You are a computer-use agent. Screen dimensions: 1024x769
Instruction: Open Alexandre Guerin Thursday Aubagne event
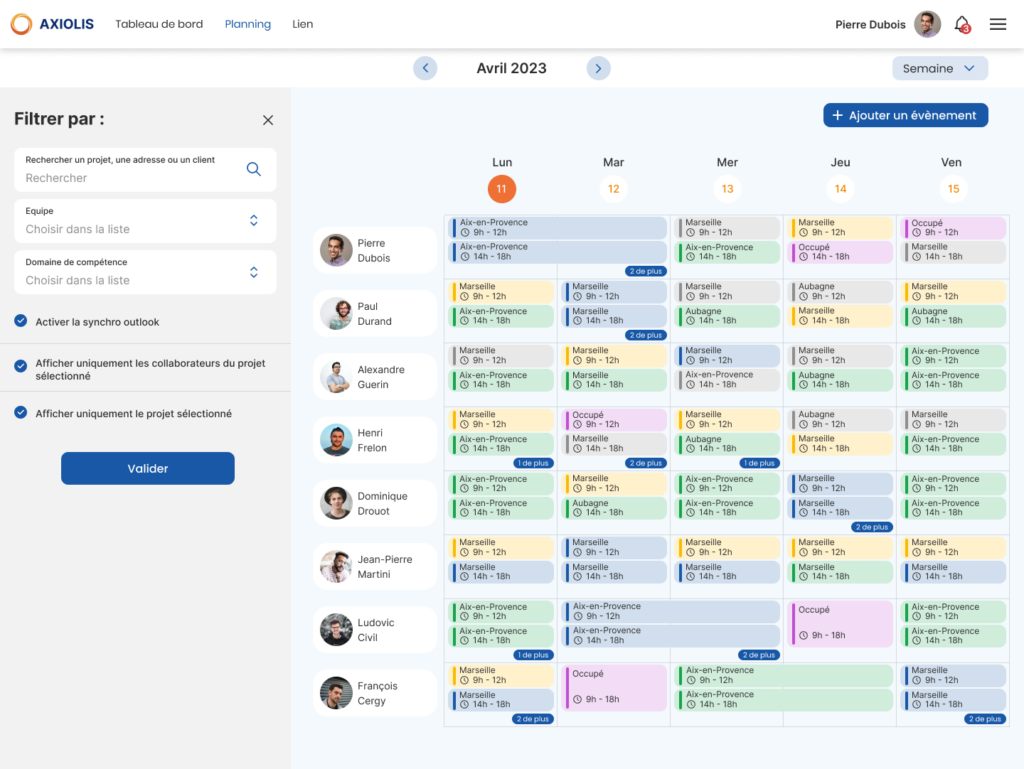840,380
